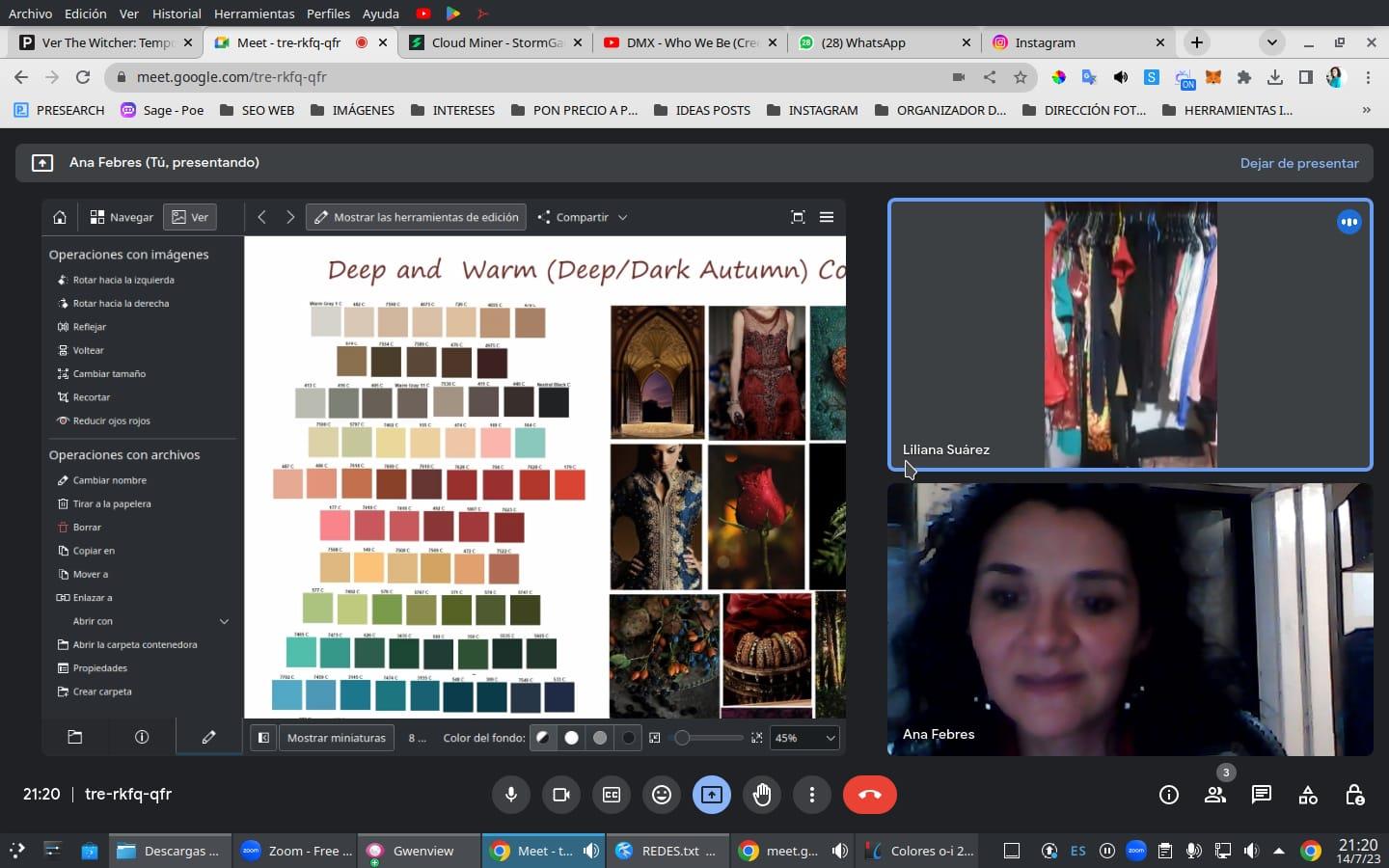Raise hand in the Meet call
Screen dimensions: 1389x868
point(762,795)
